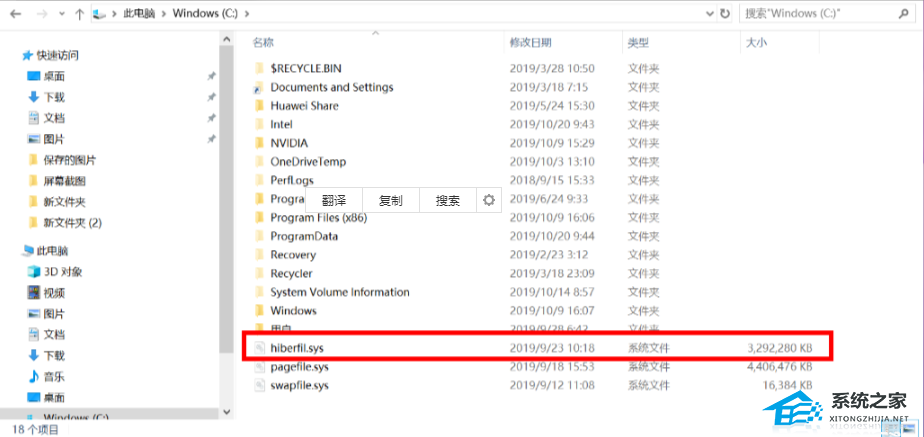Go forward with the forward arrow
The height and width of the screenshot is (437, 924).
click(42, 14)
